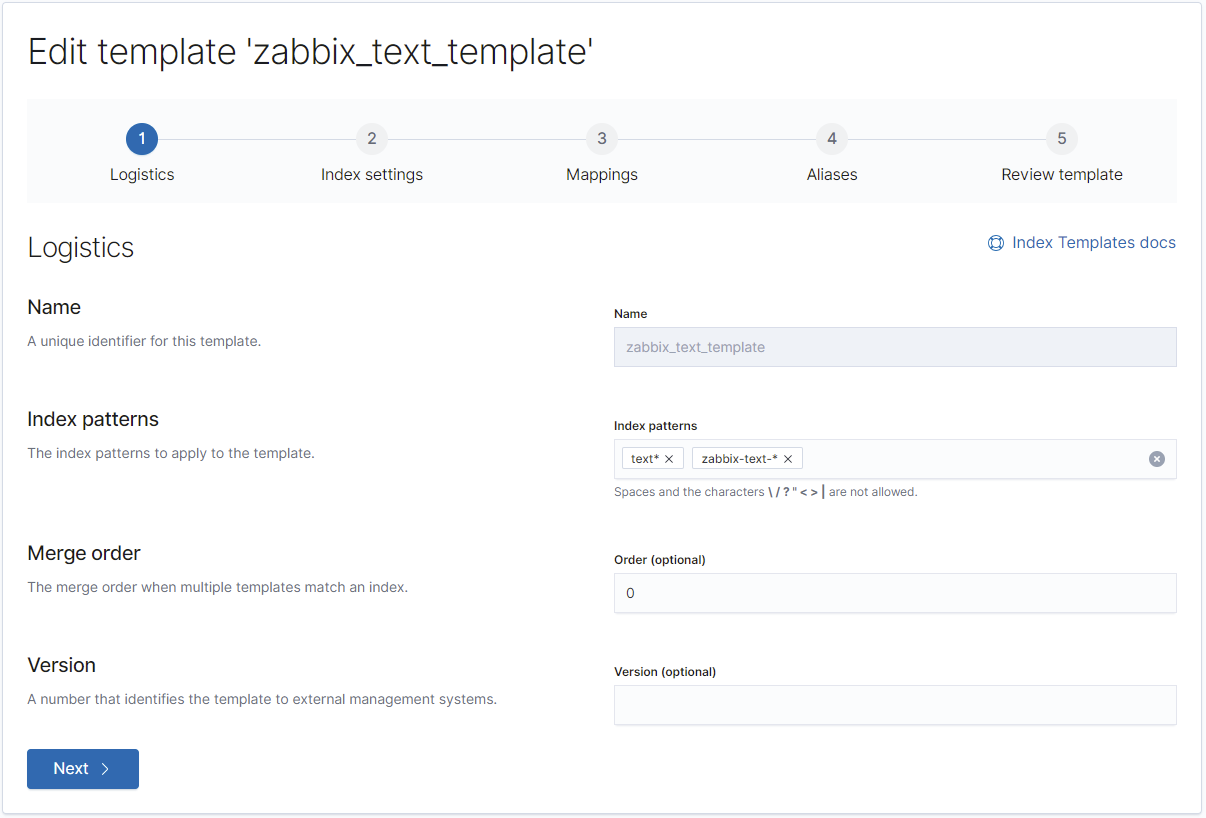The height and width of the screenshot is (818, 1206).
Task: Open the Index Templates docs link
Action: [1093, 243]
